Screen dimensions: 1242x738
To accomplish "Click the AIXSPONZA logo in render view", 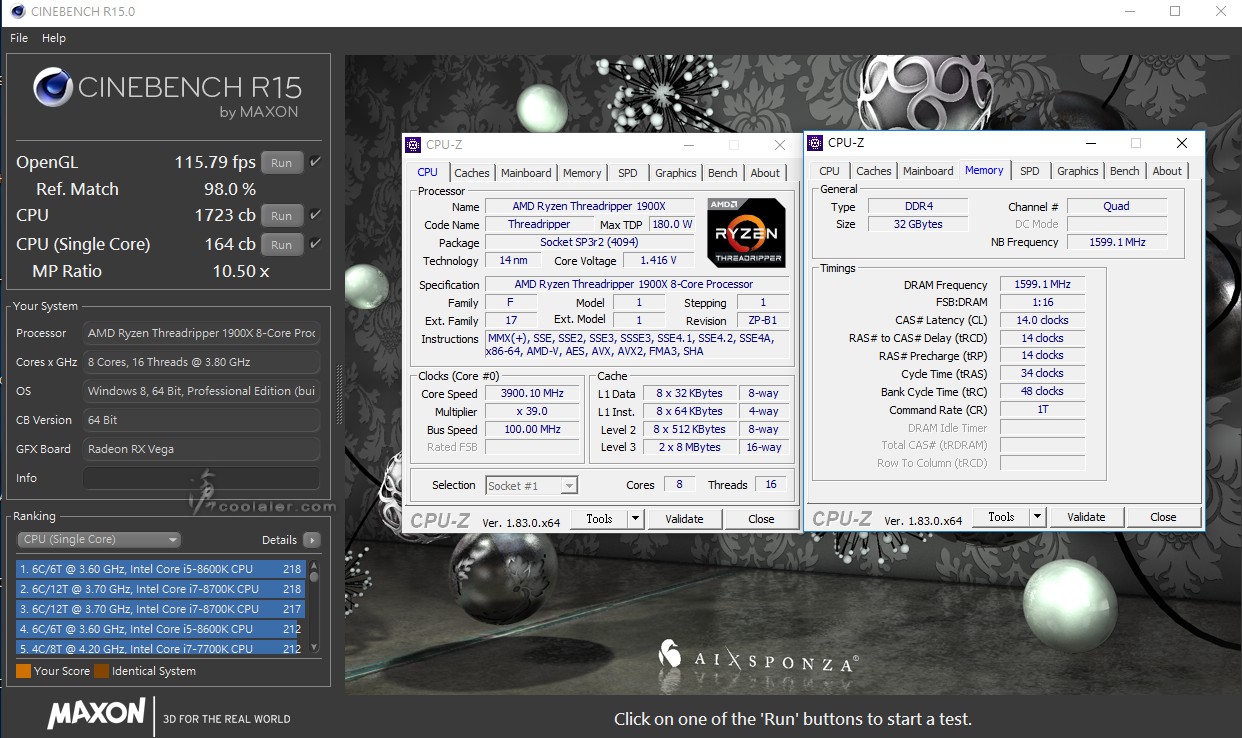I will coord(759,657).
